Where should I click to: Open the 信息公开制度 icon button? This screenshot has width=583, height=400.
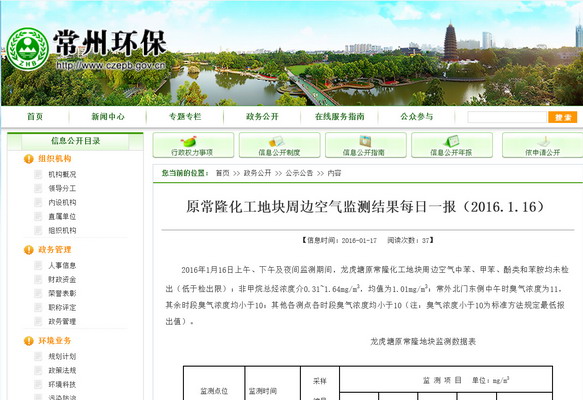tap(280, 145)
